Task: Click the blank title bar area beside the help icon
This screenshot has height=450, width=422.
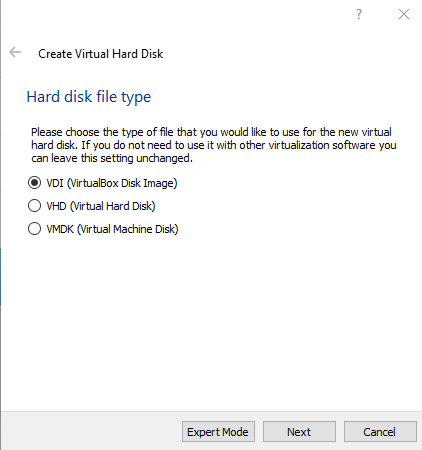Action: (177, 14)
